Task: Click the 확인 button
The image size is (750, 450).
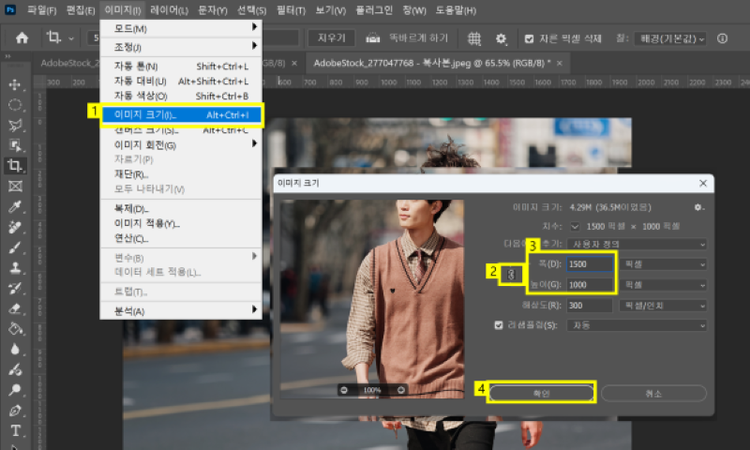Action: point(541,393)
